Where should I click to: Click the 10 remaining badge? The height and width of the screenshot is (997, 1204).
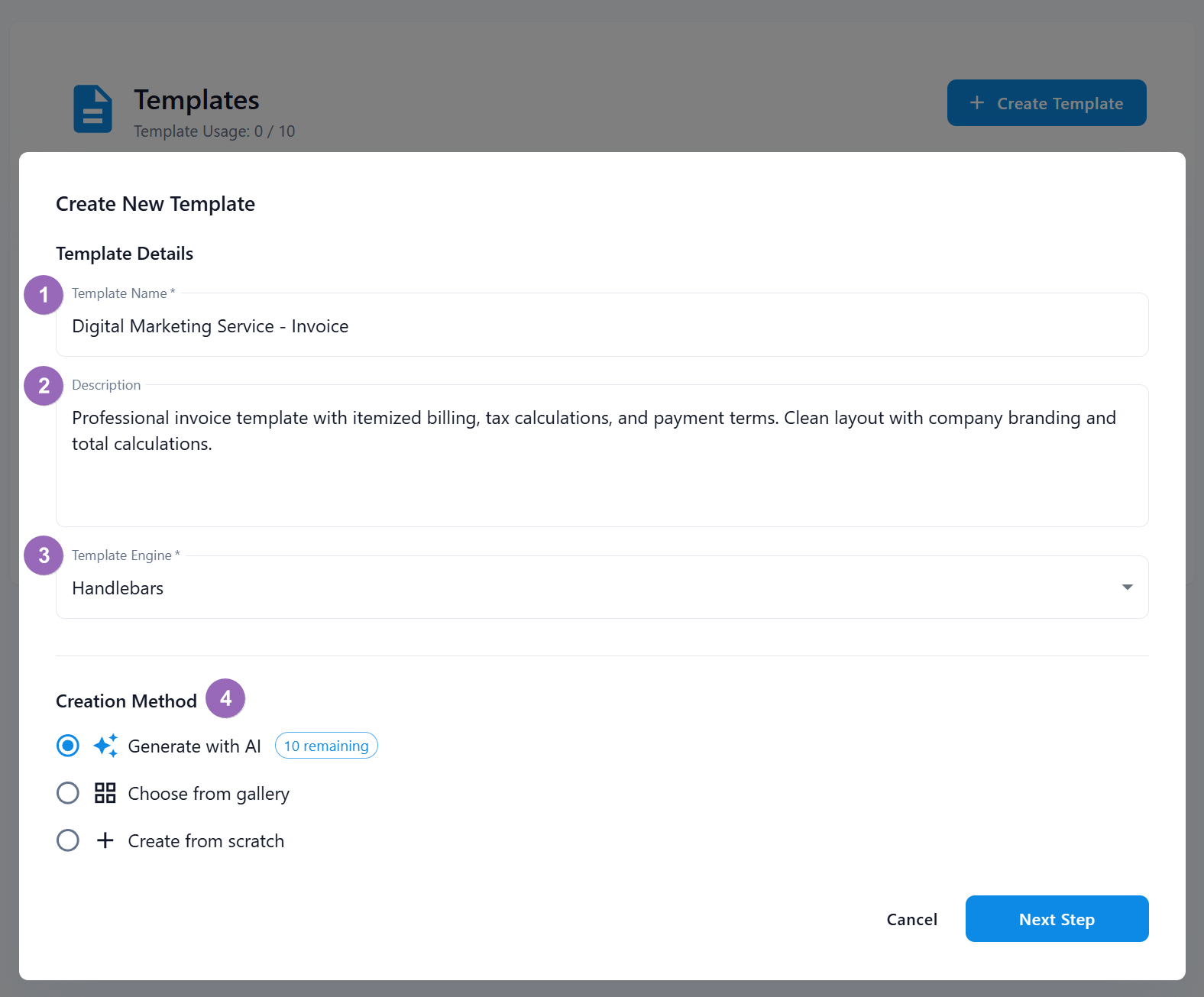tap(326, 745)
